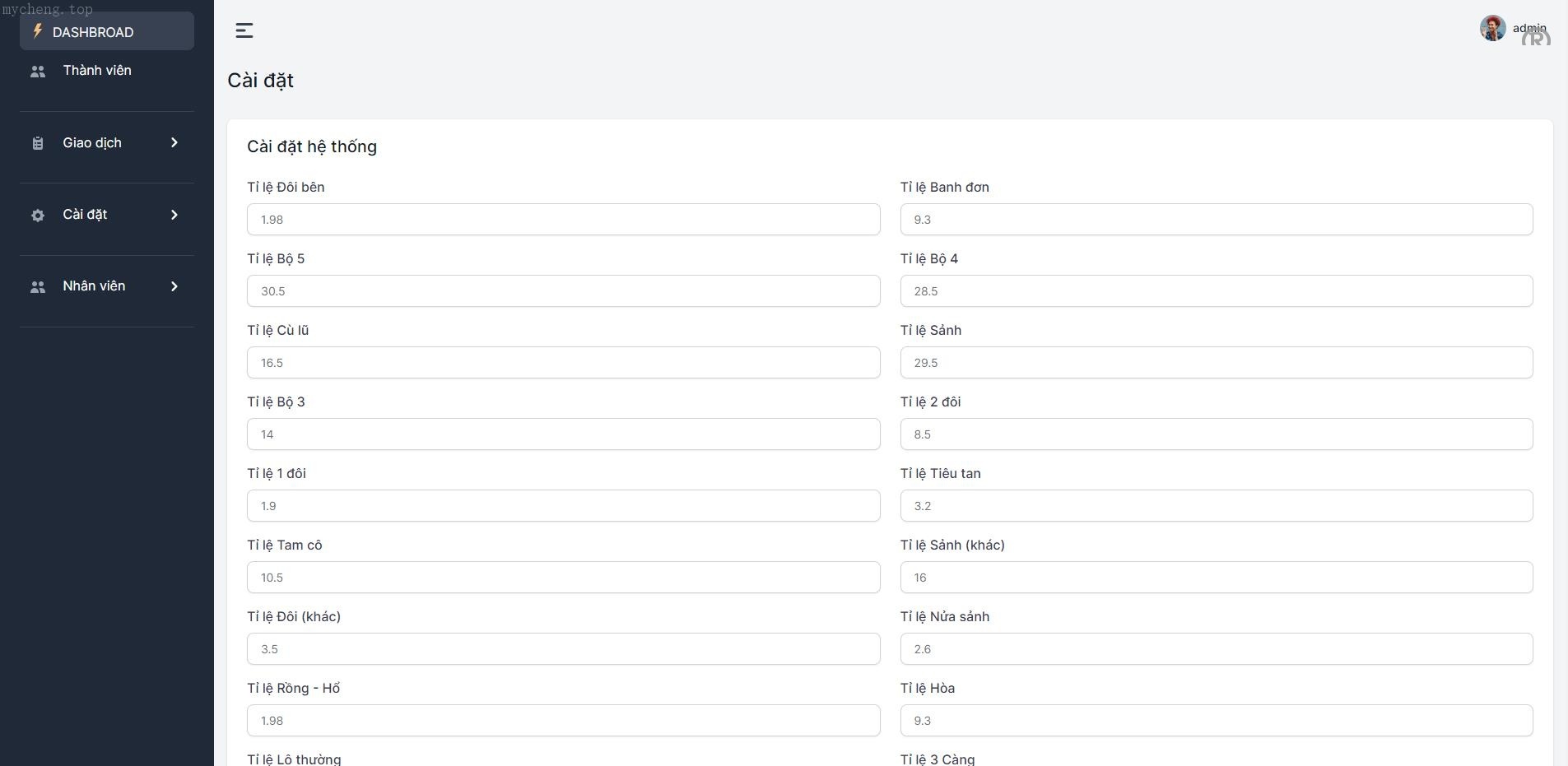
Task: Click the Cài đặt gear icon
Action: click(38, 216)
